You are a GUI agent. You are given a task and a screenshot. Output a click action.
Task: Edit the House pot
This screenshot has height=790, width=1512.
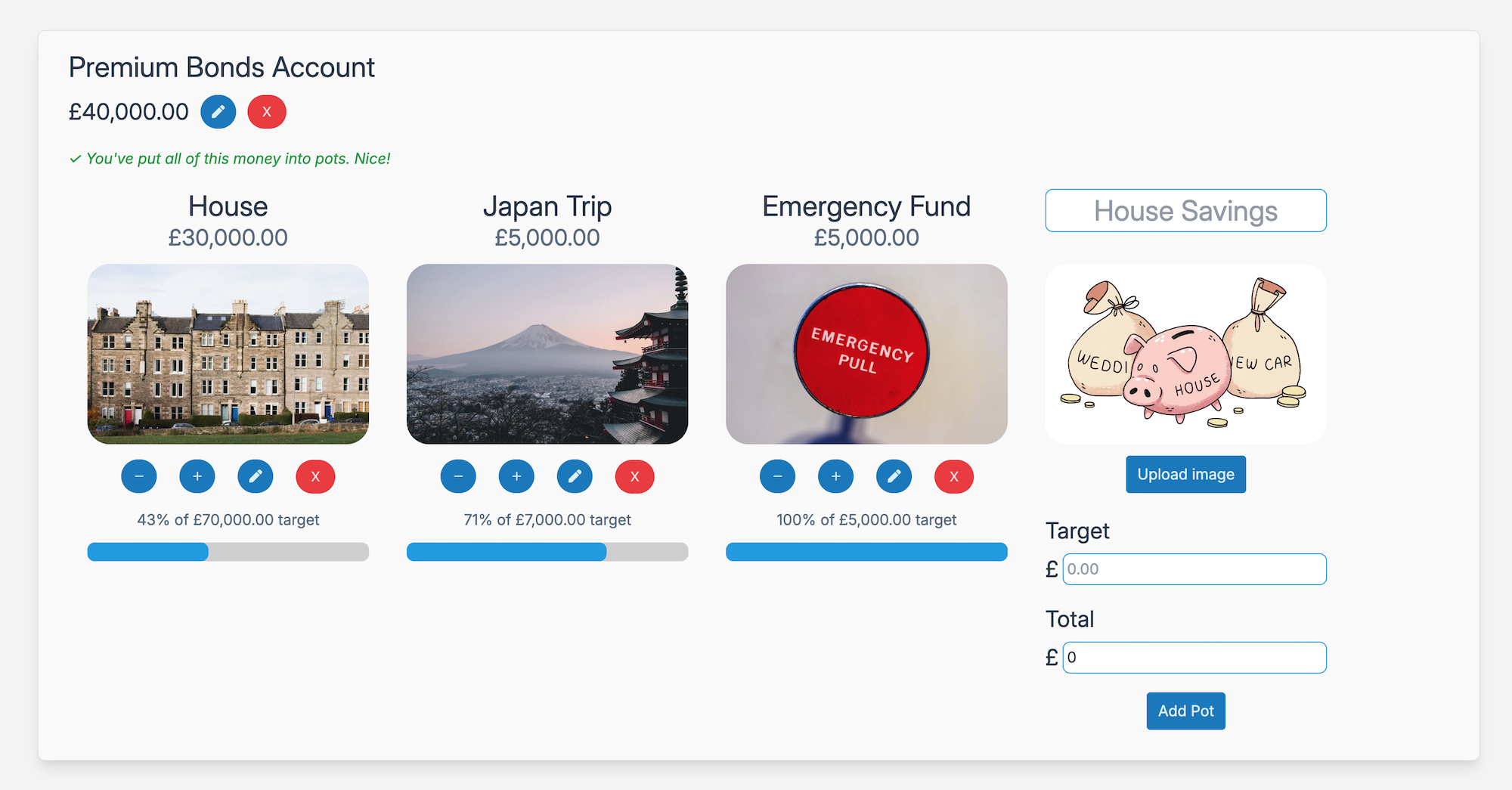pos(256,476)
